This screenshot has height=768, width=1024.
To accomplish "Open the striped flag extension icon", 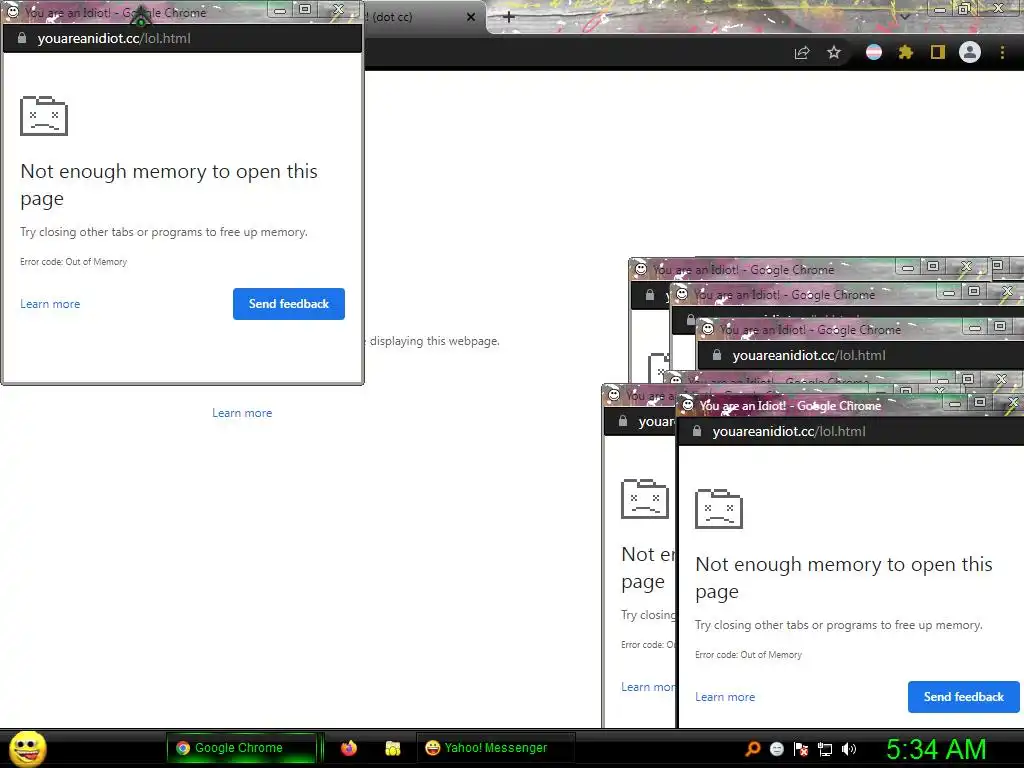I will pos(874,52).
